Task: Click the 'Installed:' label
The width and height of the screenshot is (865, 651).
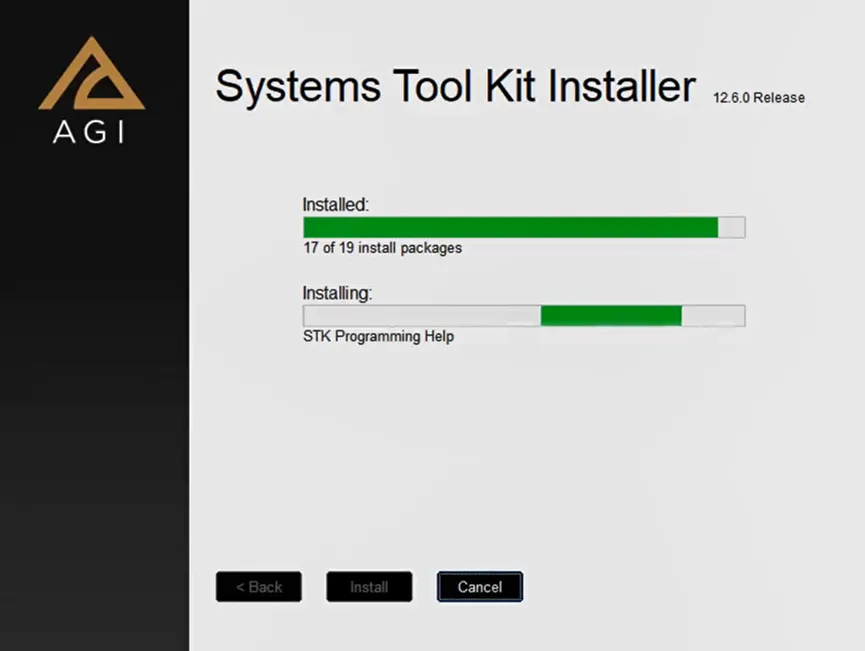Action: click(x=335, y=205)
